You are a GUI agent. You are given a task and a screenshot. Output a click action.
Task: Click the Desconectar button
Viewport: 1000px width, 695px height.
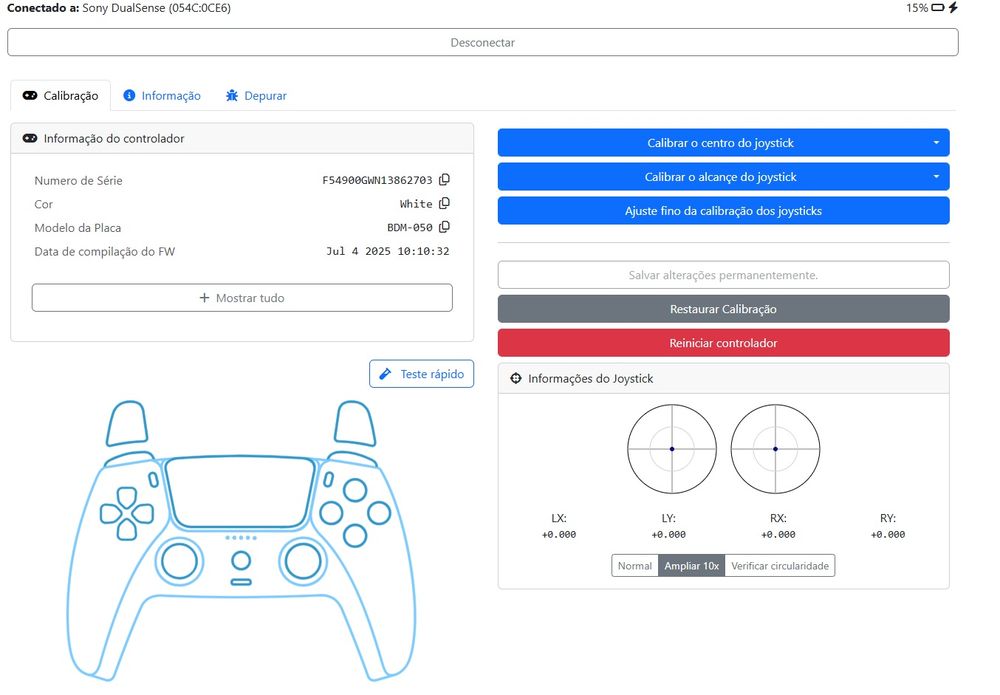coord(483,42)
